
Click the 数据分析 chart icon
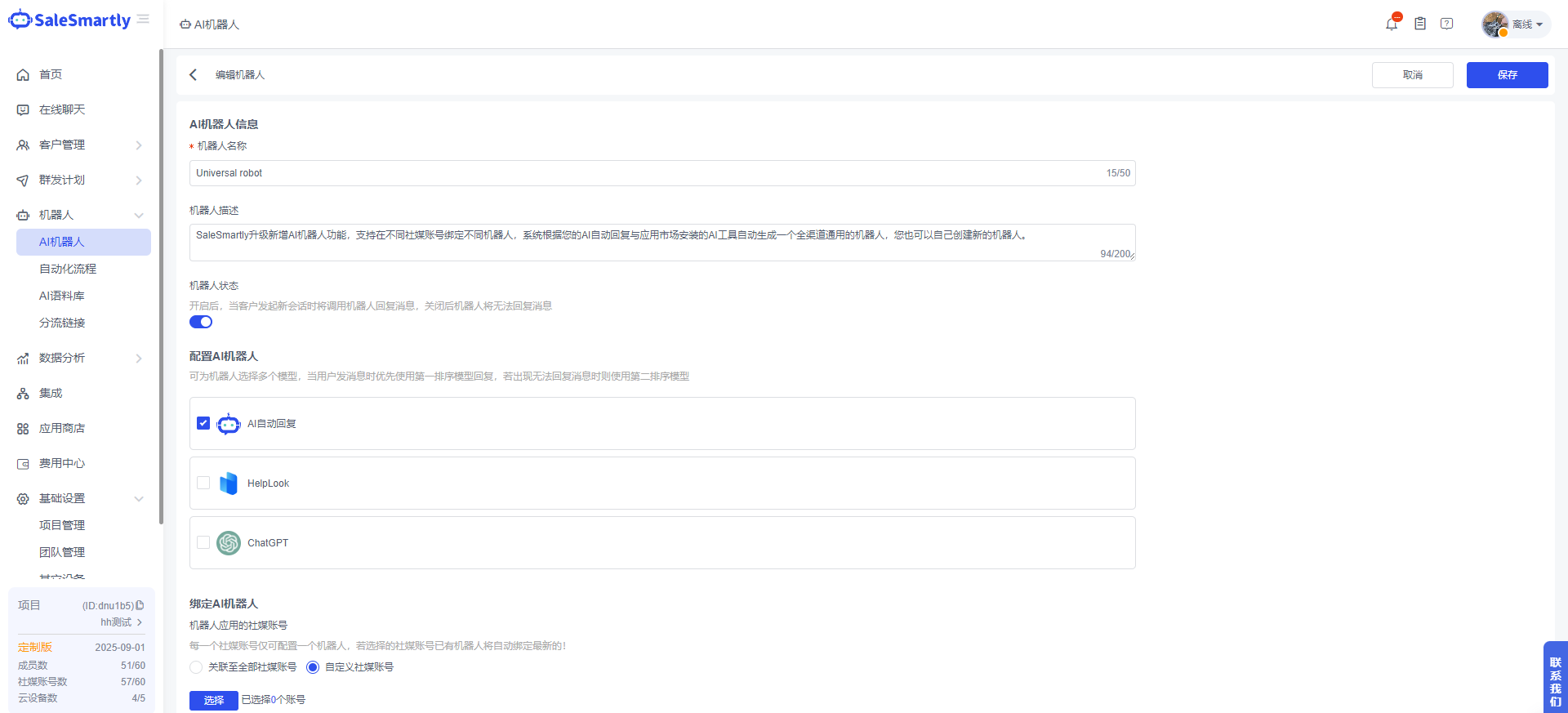pyautogui.click(x=23, y=358)
